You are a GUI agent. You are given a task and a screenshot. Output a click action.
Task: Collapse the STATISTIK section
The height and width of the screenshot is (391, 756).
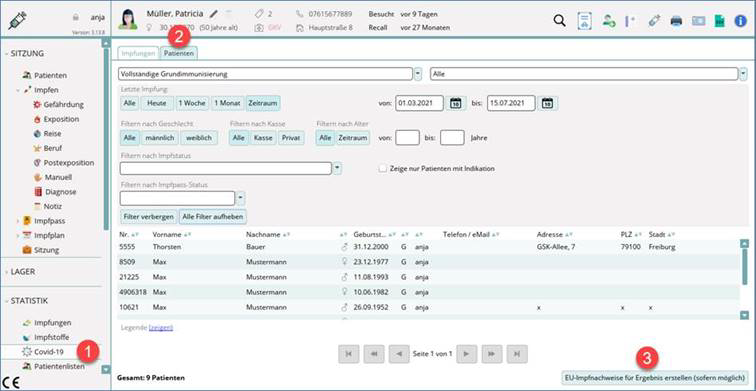pos(6,301)
